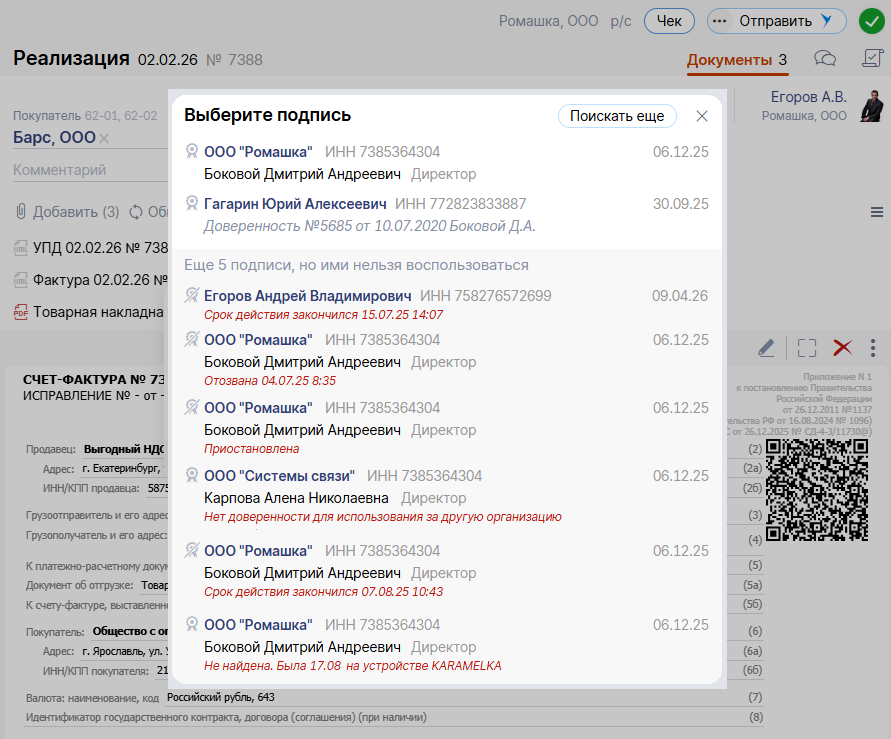The width and height of the screenshot is (891, 739).
Task: Click the pencil edit icon
Action: (766, 348)
